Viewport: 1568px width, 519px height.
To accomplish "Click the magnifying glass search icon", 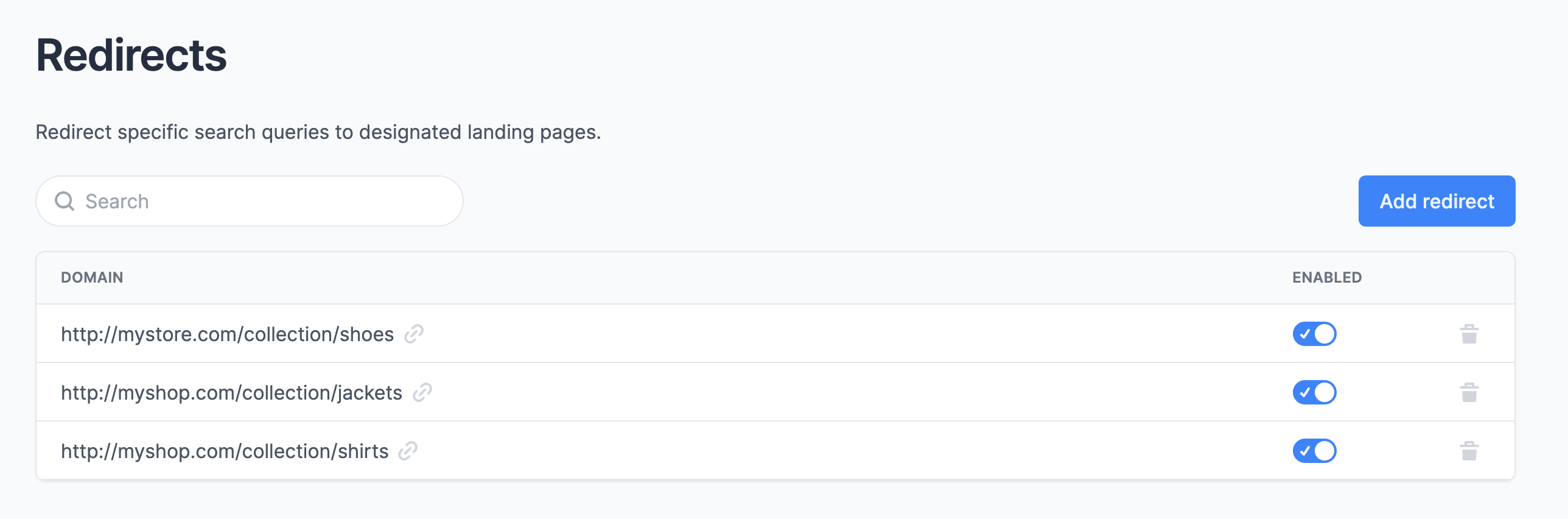I will click(65, 201).
